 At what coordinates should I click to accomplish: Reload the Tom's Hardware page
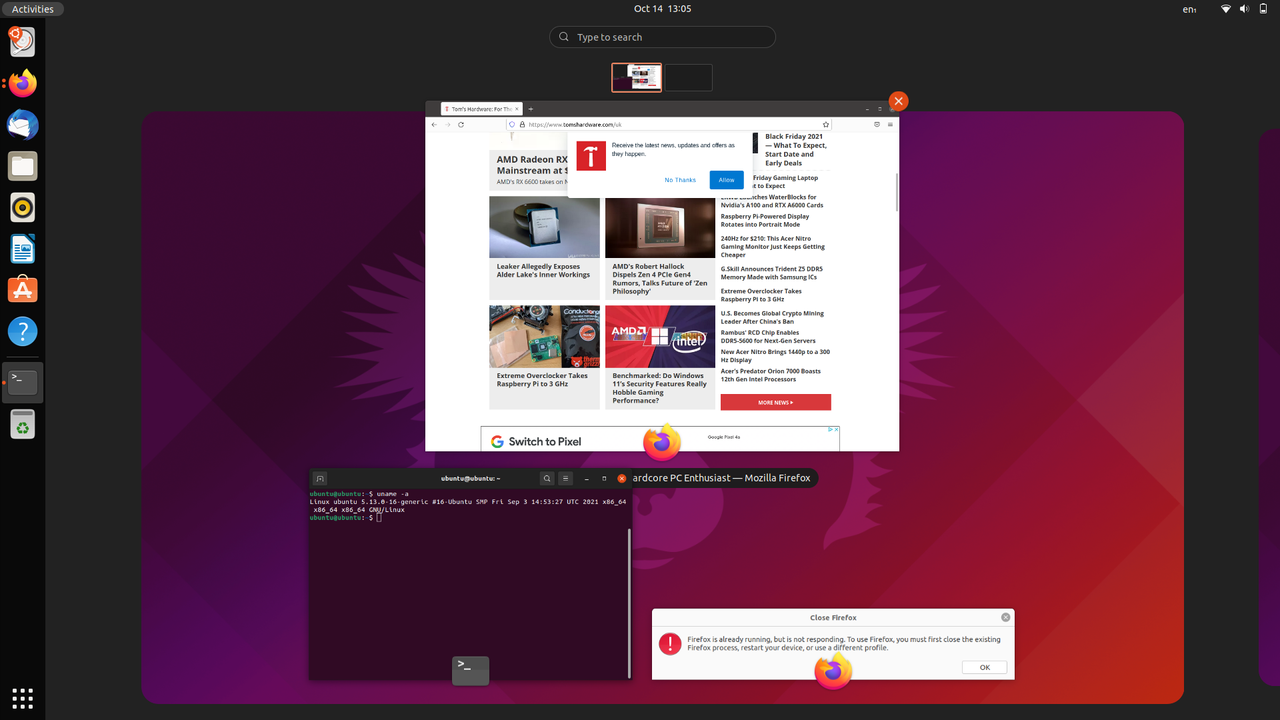pyautogui.click(x=461, y=125)
